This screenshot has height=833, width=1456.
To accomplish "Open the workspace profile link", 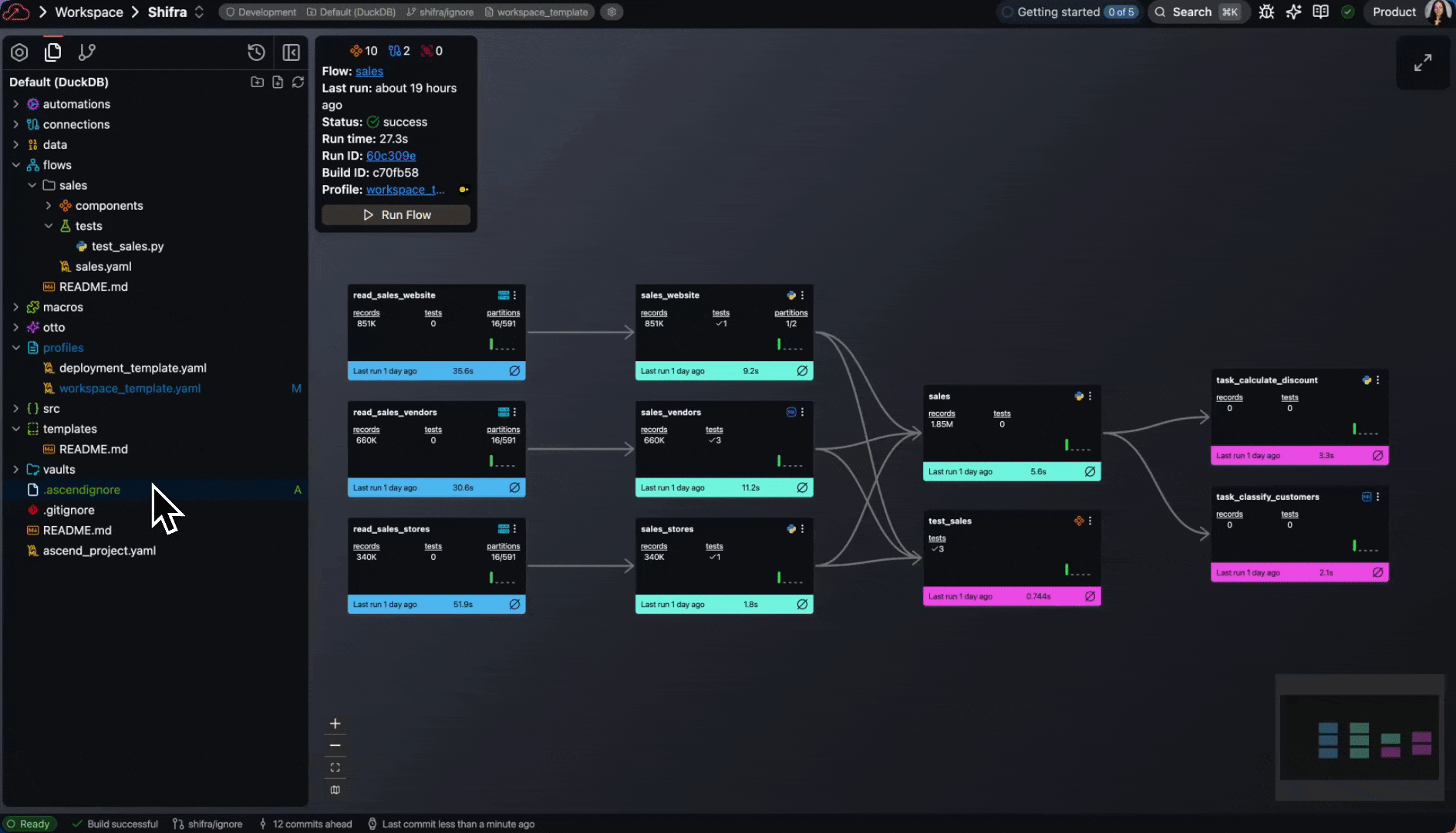I will (x=405, y=190).
